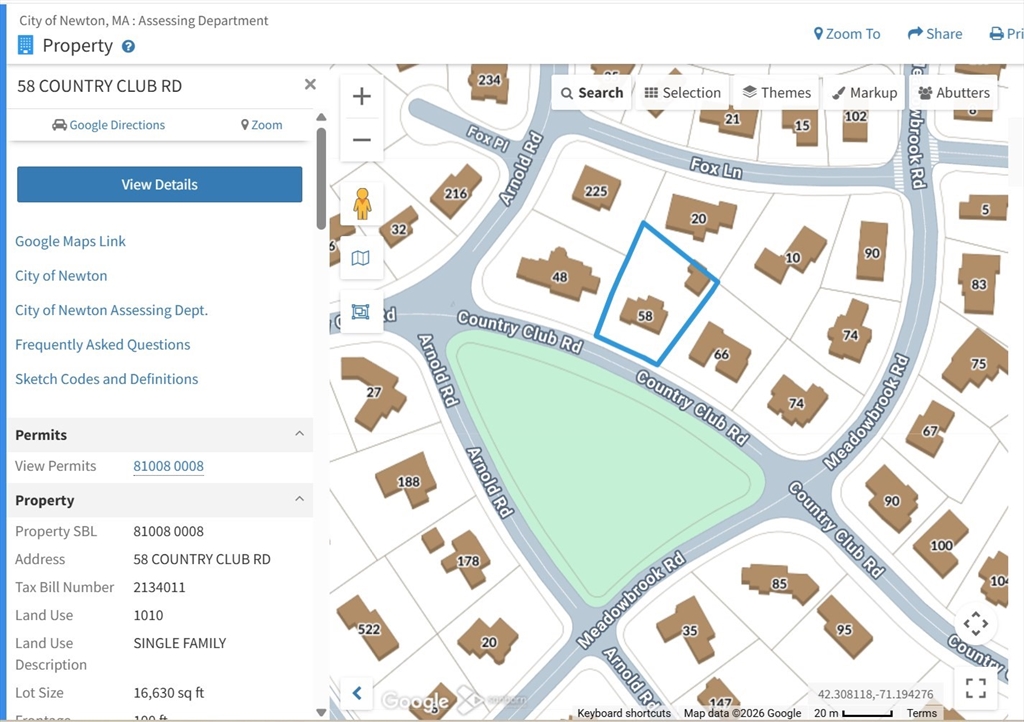Screen dimensions: 1024x722
Task: Collapse the sidebar with the left chevron
Action: coord(357,693)
